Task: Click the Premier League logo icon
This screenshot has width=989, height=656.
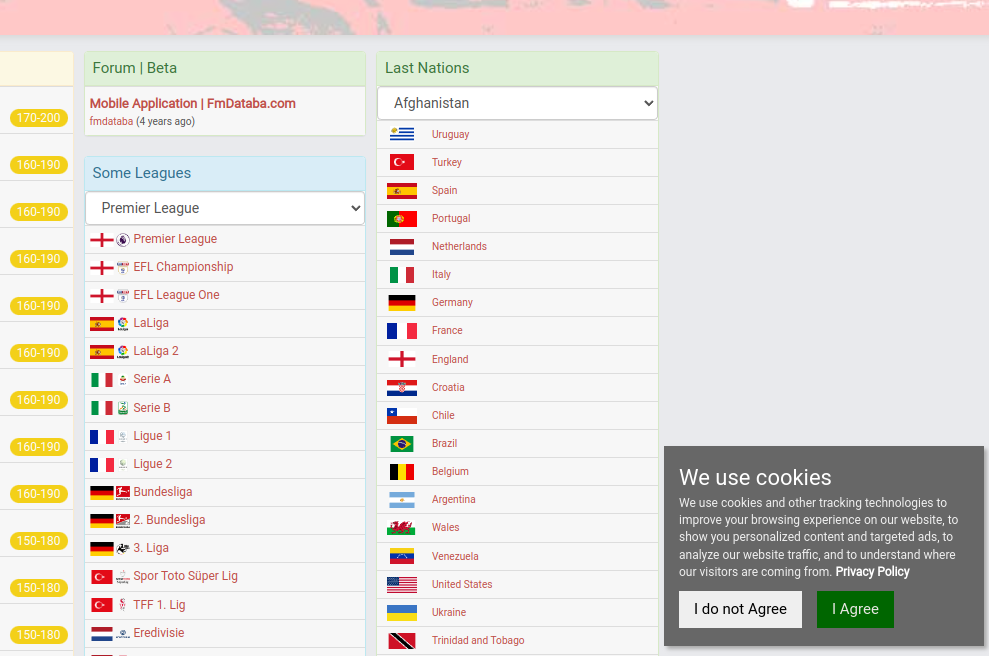Action: click(123, 240)
